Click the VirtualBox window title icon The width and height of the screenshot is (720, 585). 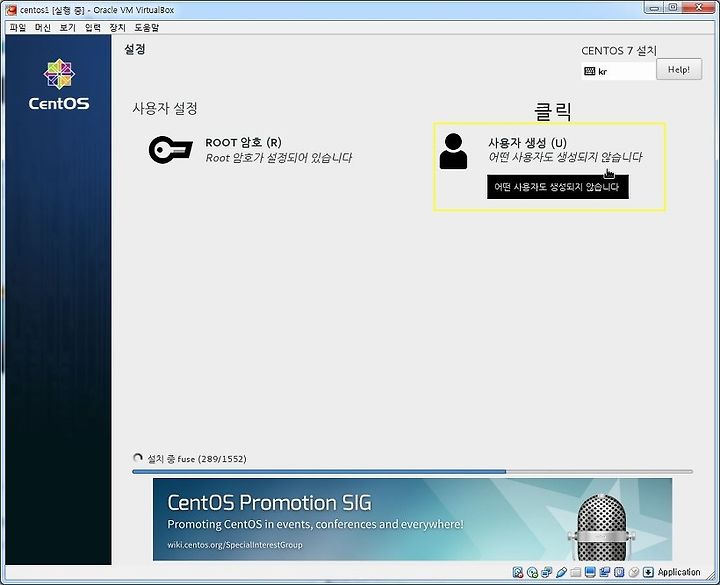11,10
